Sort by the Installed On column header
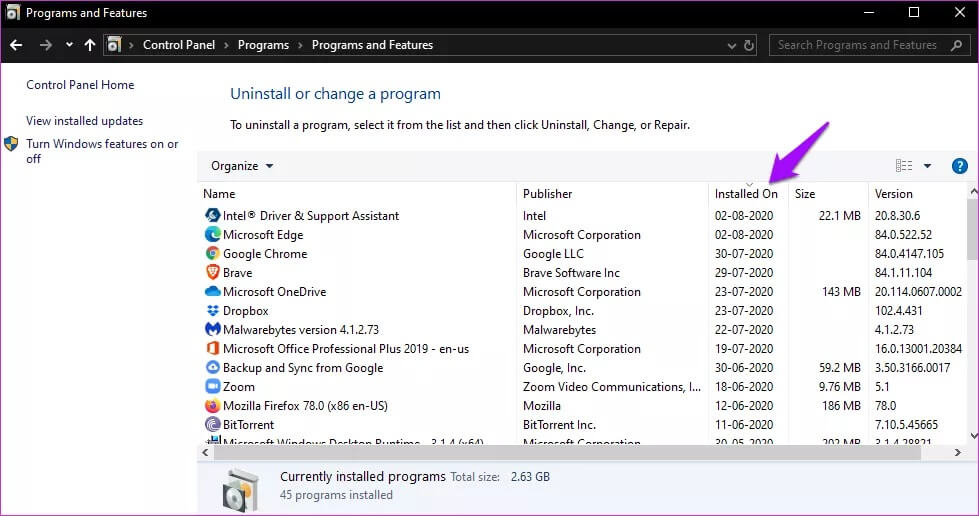This screenshot has height=516, width=979. point(748,194)
